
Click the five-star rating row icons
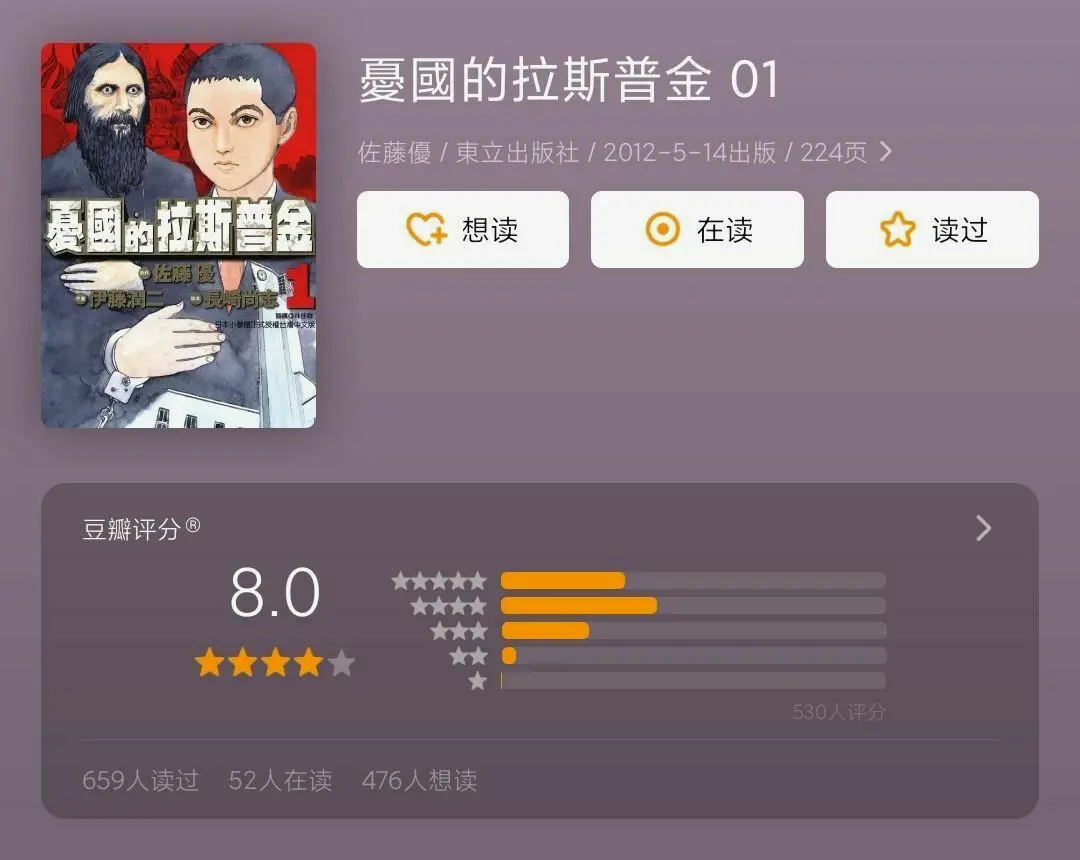pos(439,581)
